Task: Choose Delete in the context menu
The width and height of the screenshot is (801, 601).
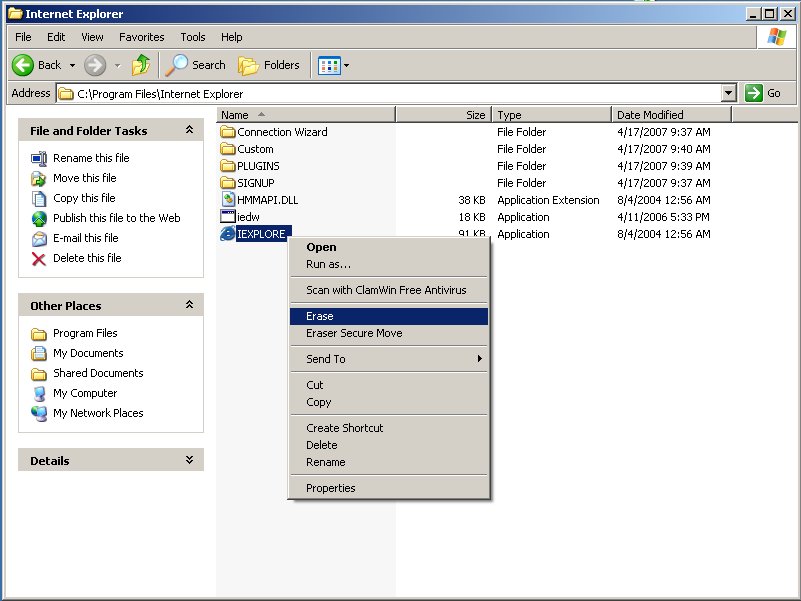Action: click(x=389, y=445)
